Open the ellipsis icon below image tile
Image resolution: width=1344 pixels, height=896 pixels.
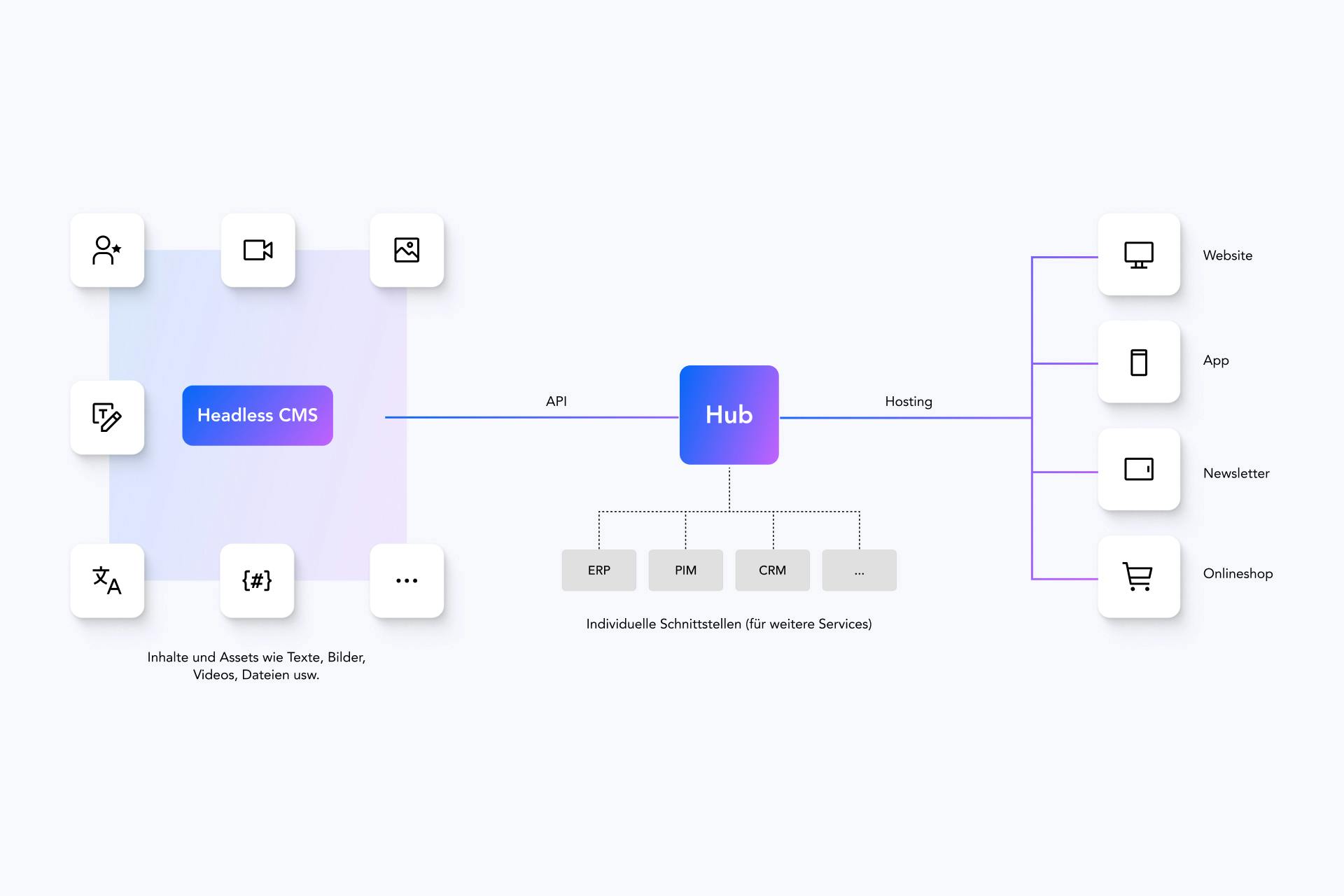[x=407, y=581]
